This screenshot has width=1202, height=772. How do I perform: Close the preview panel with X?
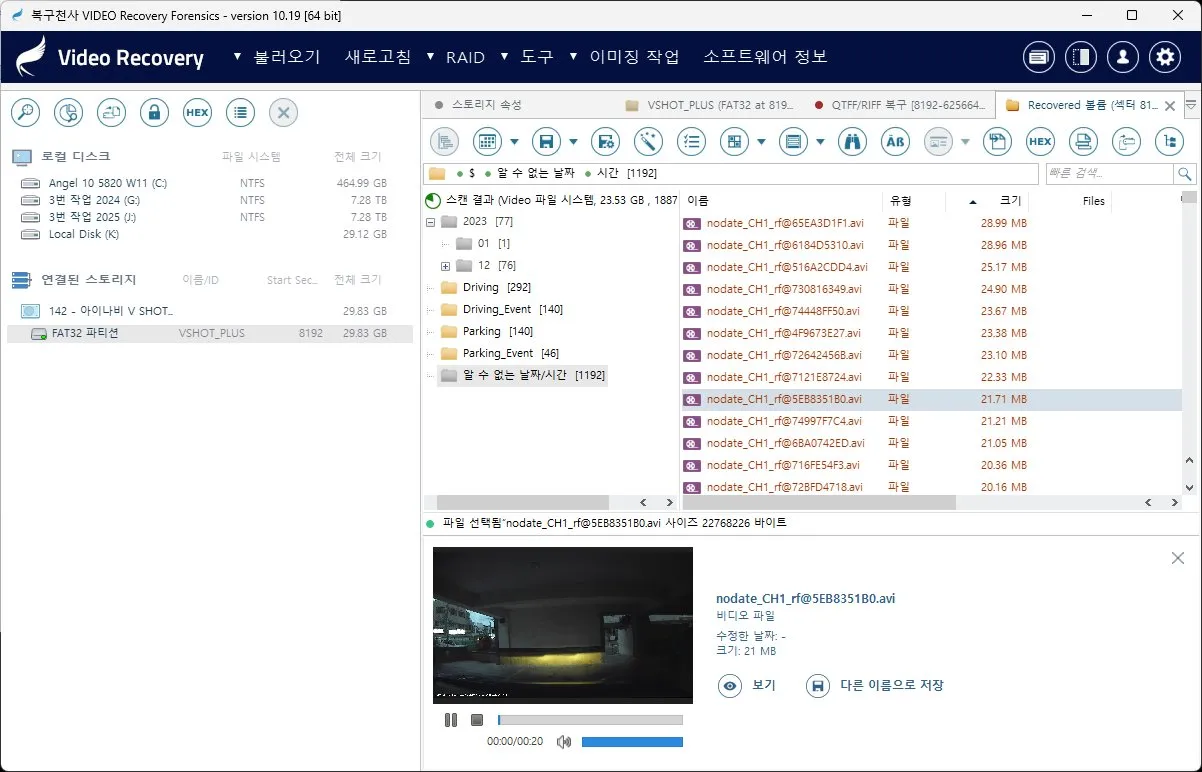pyautogui.click(x=1178, y=558)
